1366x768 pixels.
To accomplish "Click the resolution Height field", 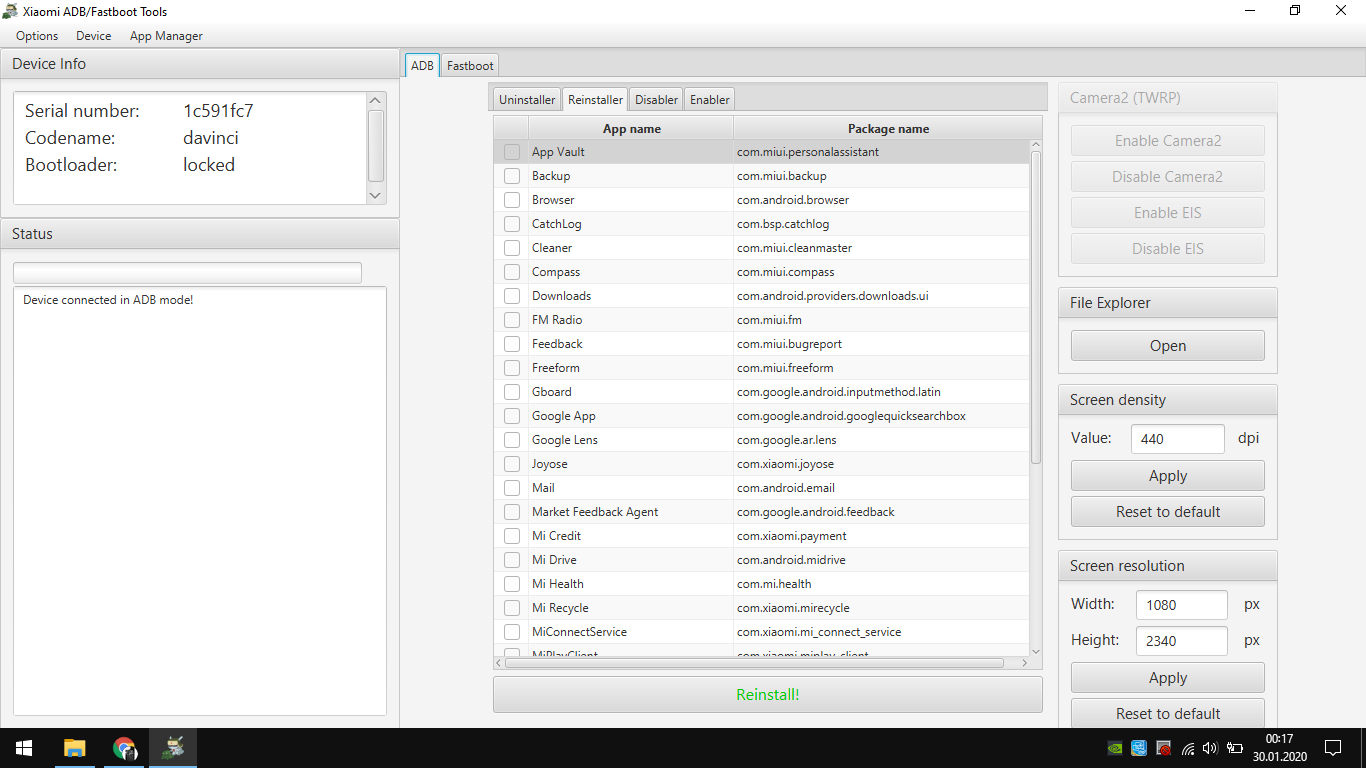I will tap(1182, 641).
